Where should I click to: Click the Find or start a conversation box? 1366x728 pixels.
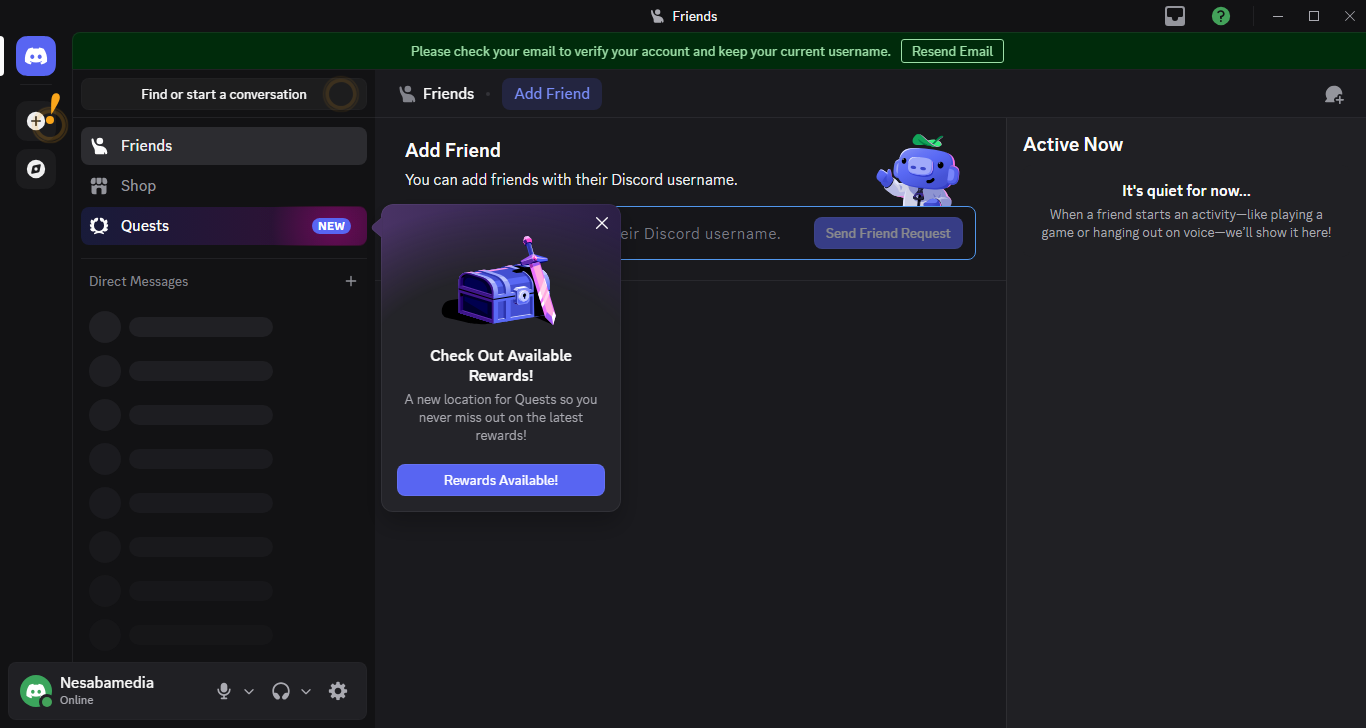tap(223, 94)
